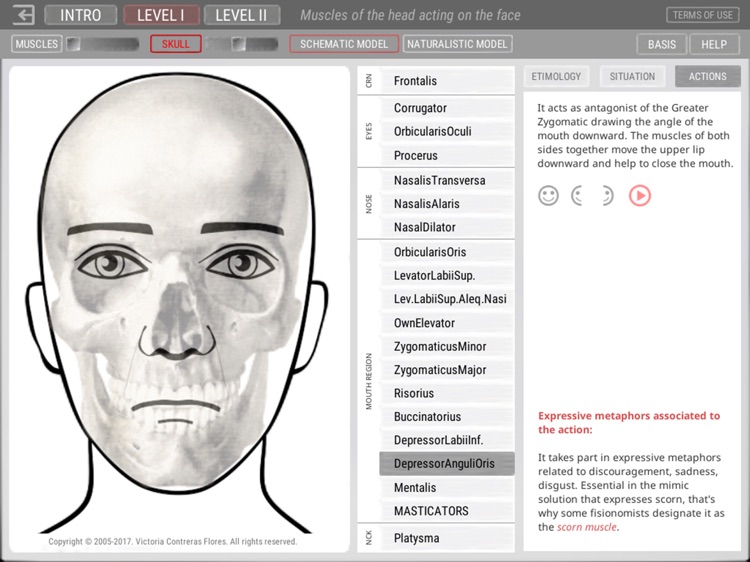This screenshot has width=750, height=562.
Task: Switch to LEVEL I
Action: (161, 15)
